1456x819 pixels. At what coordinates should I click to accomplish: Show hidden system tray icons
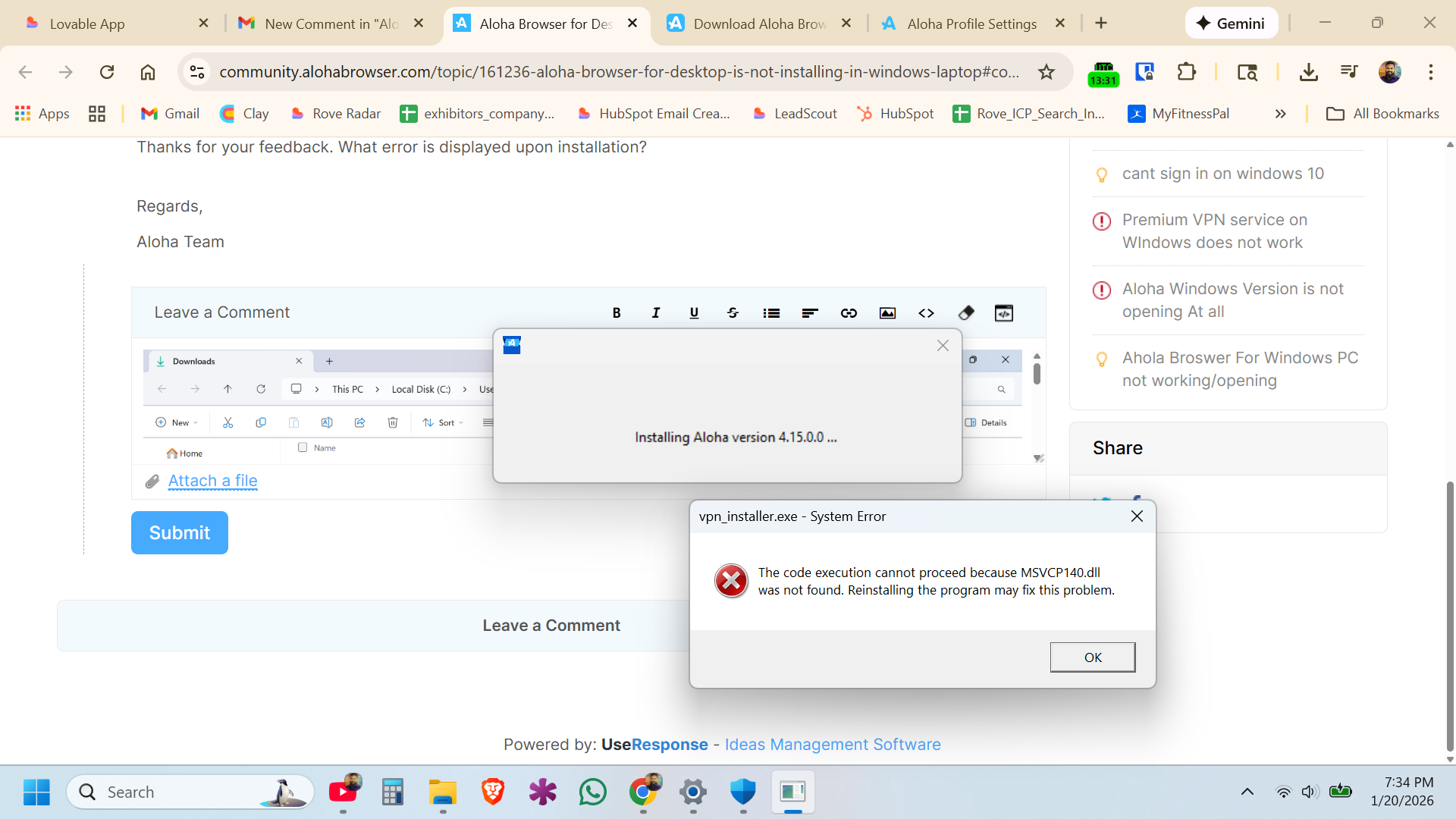point(1247,792)
